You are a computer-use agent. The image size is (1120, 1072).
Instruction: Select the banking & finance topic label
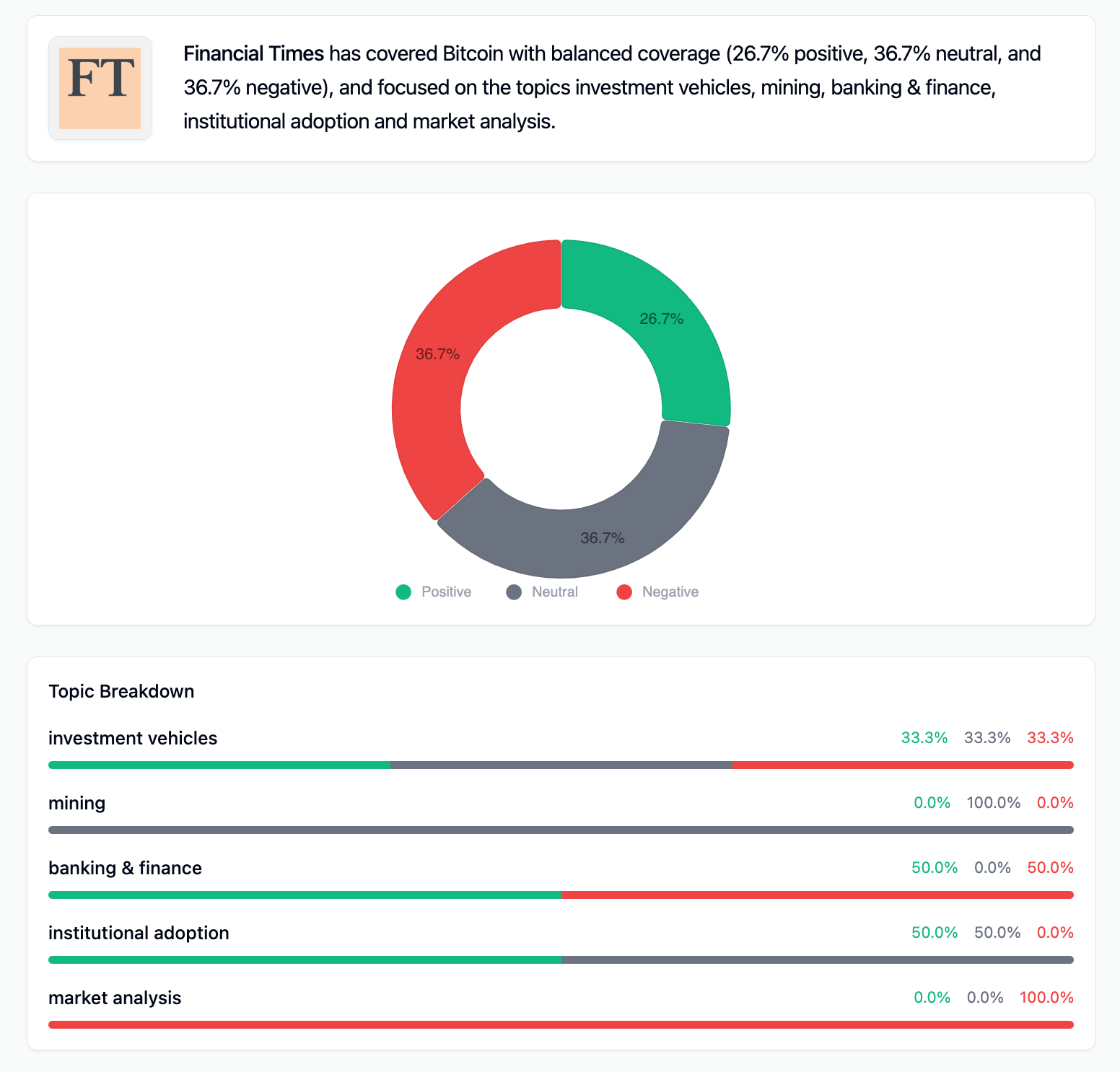coord(125,868)
